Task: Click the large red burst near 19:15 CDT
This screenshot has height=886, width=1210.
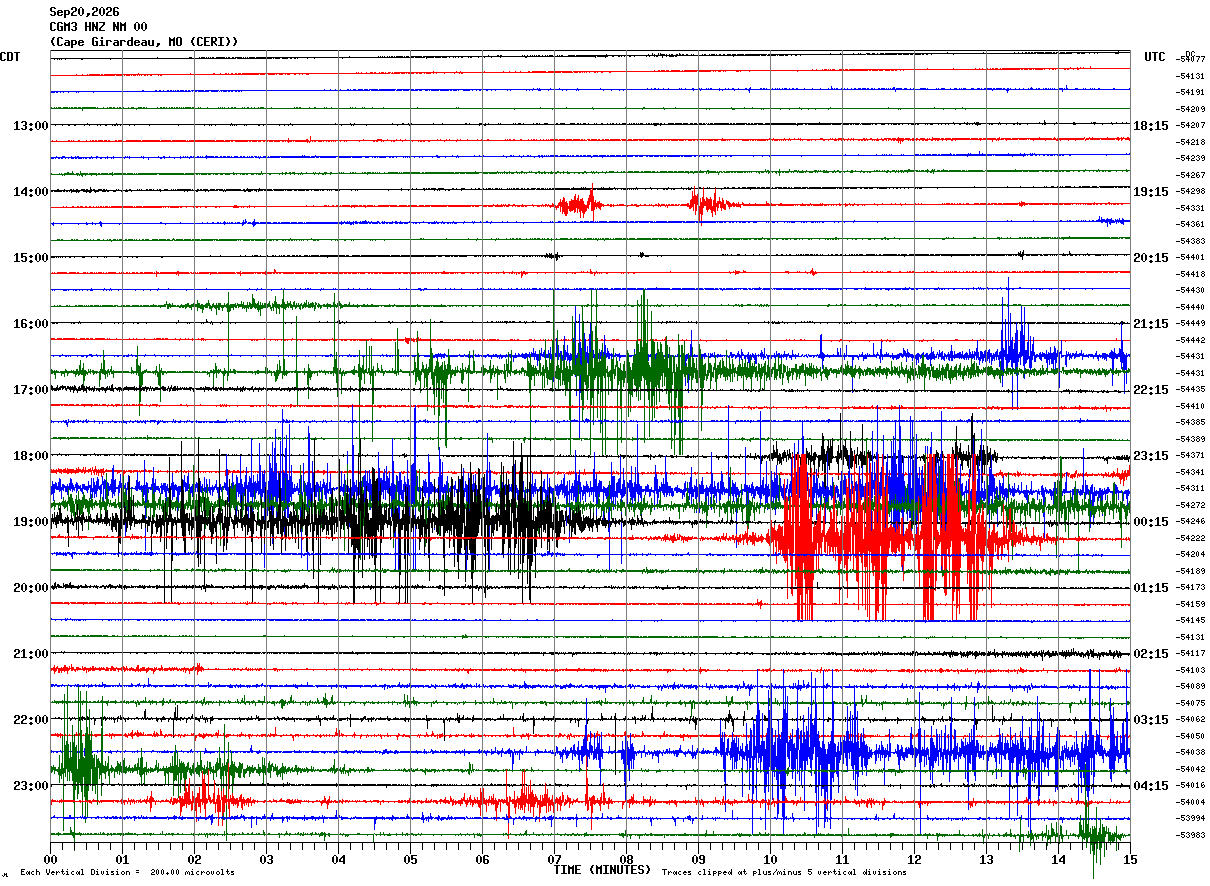Action: (890, 538)
